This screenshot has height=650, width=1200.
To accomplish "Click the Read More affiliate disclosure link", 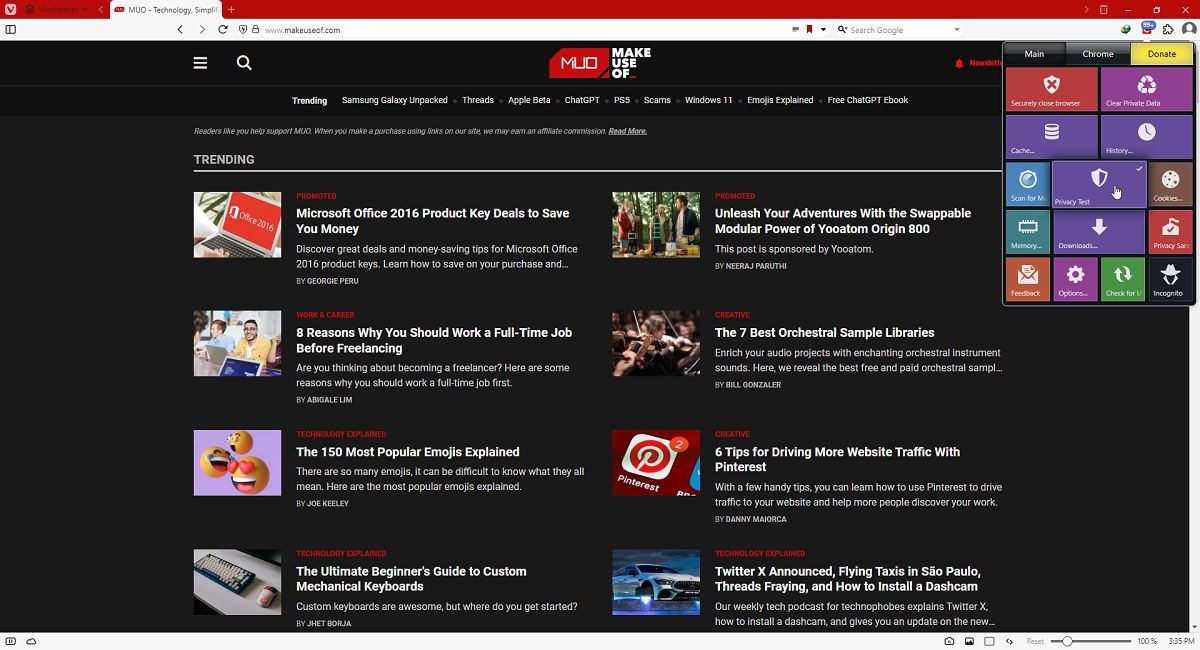I will tap(627, 130).
